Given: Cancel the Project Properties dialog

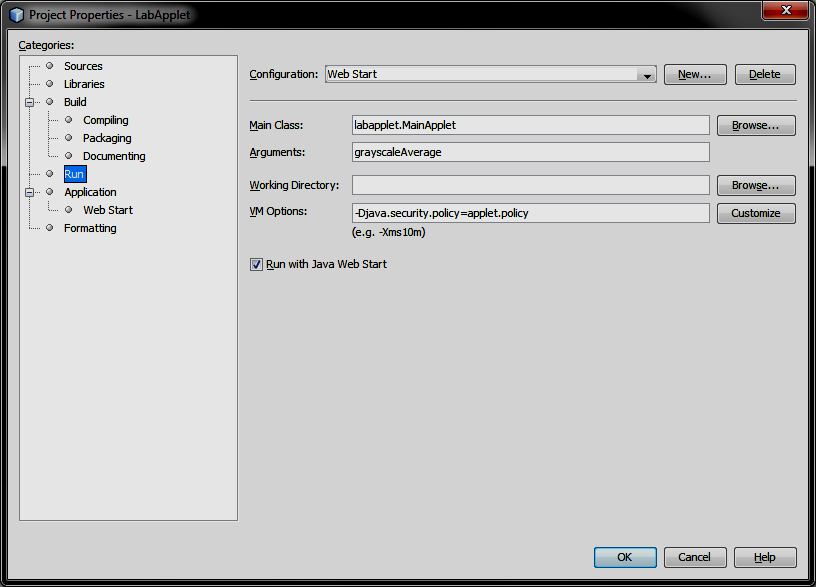Looking at the screenshot, I should click(x=695, y=557).
